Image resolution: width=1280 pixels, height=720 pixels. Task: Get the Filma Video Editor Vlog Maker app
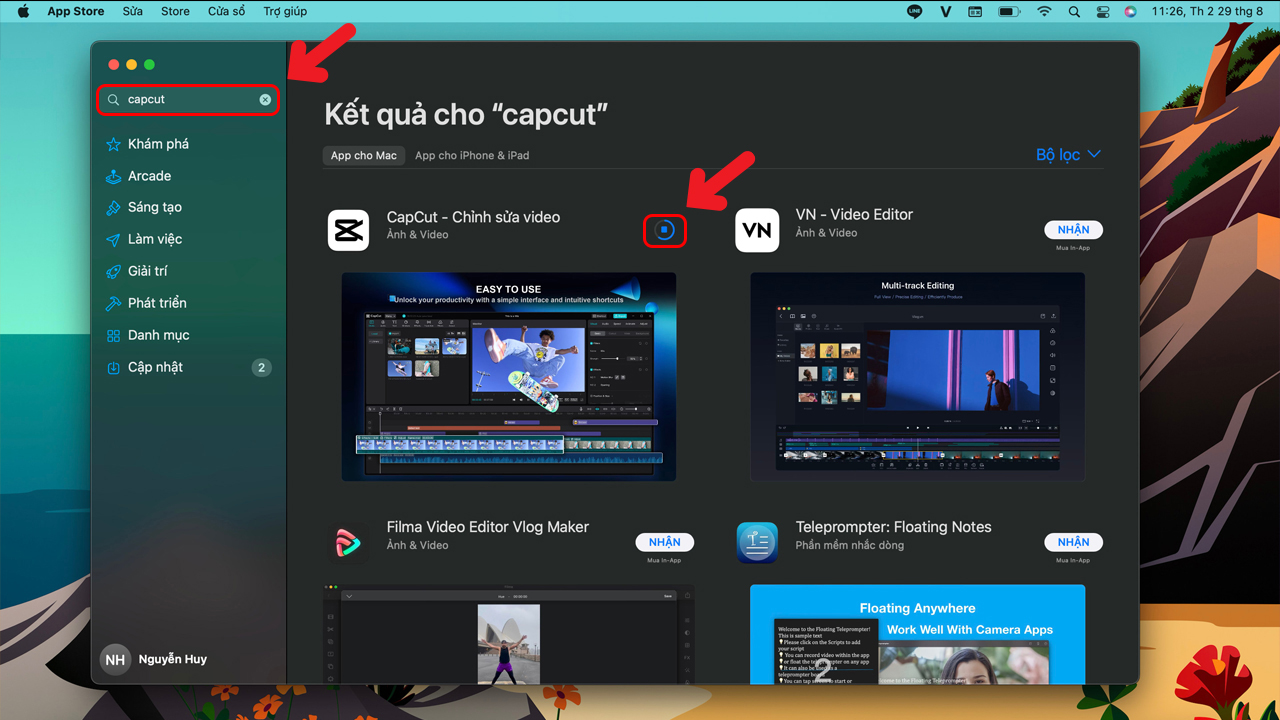click(664, 542)
